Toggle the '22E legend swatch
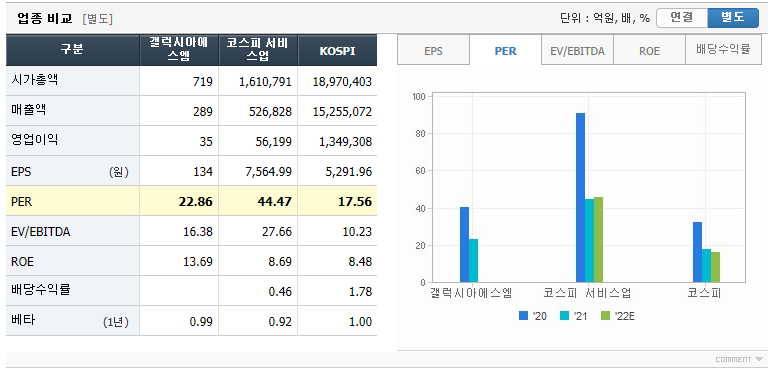The image size is (776, 373). (x=605, y=316)
